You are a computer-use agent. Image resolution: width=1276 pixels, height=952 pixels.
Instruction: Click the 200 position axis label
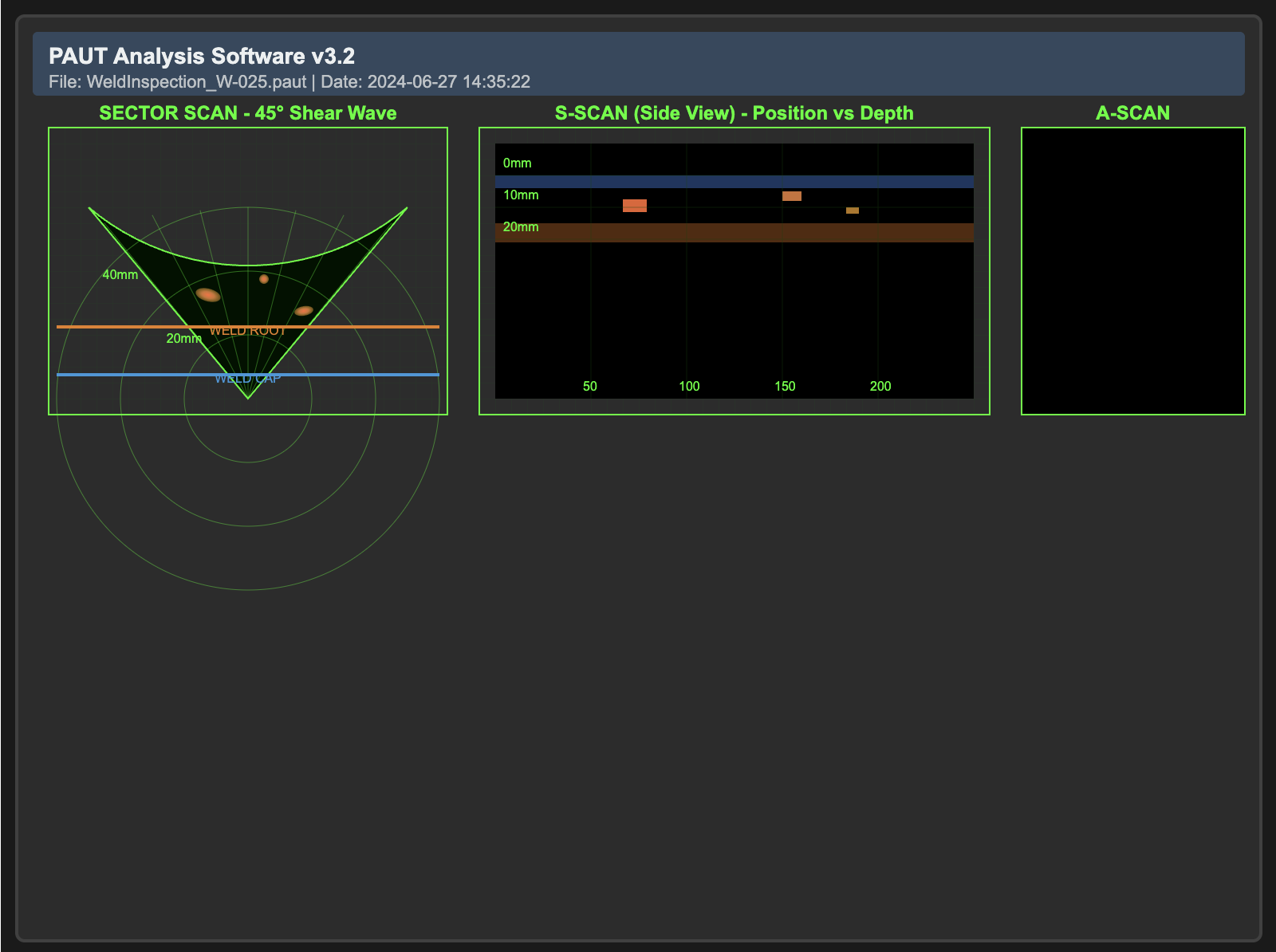[880, 387]
